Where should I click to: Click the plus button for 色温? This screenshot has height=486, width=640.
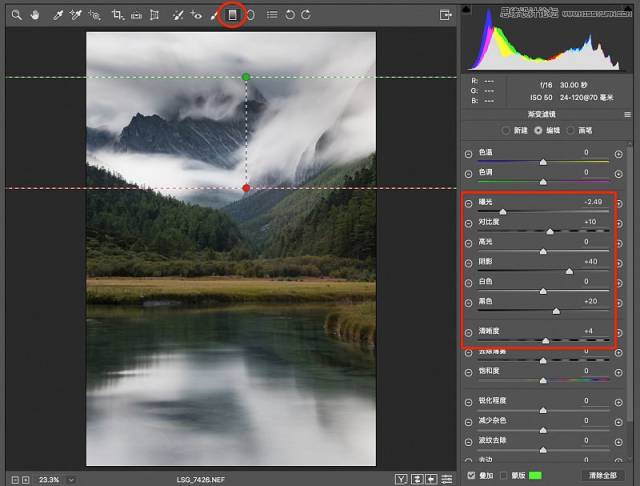click(619, 154)
